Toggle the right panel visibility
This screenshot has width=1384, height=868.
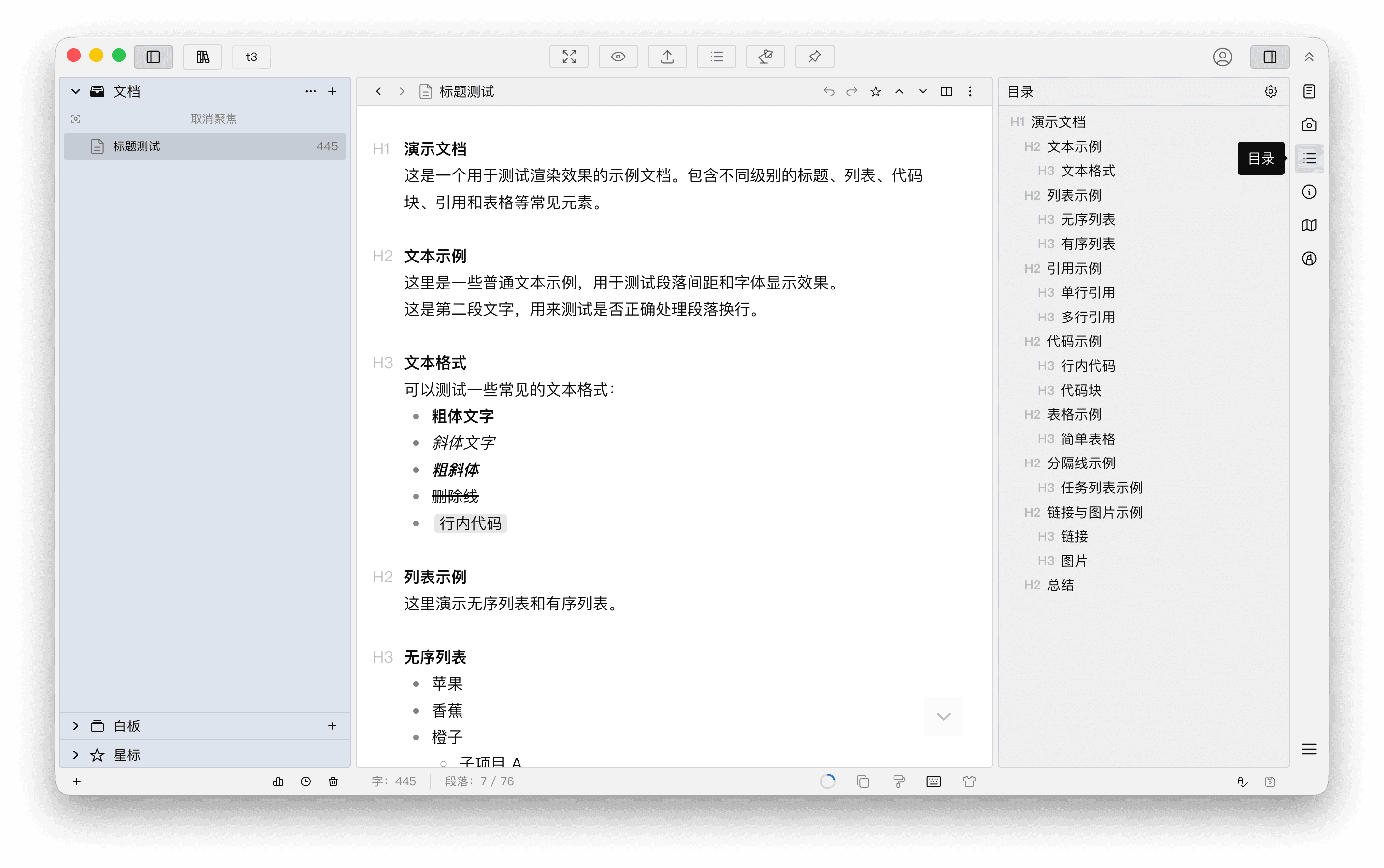pos(1269,57)
